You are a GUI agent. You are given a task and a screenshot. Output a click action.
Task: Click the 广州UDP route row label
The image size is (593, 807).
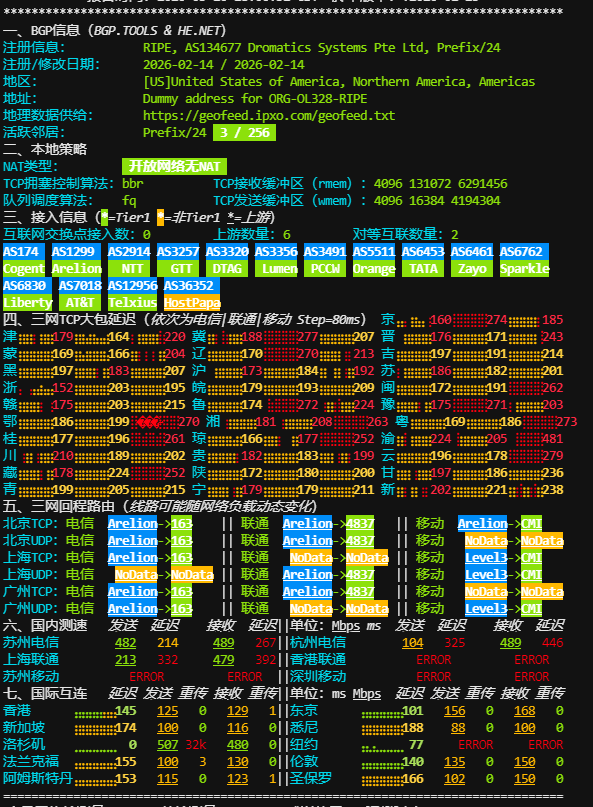tap(30, 608)
